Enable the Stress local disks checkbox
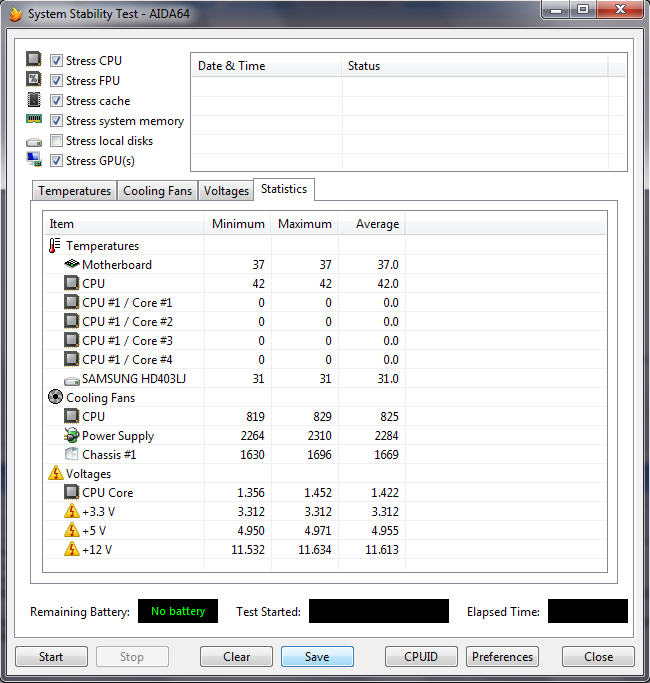 tap(56, 140)
